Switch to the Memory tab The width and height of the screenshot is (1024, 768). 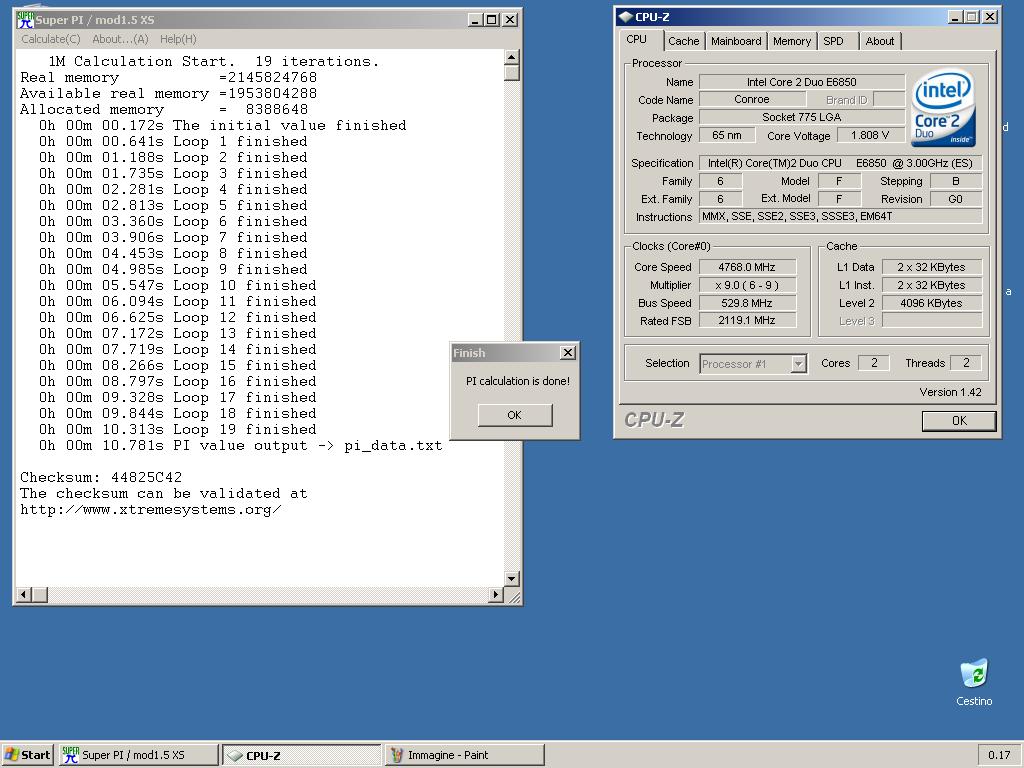792,41
